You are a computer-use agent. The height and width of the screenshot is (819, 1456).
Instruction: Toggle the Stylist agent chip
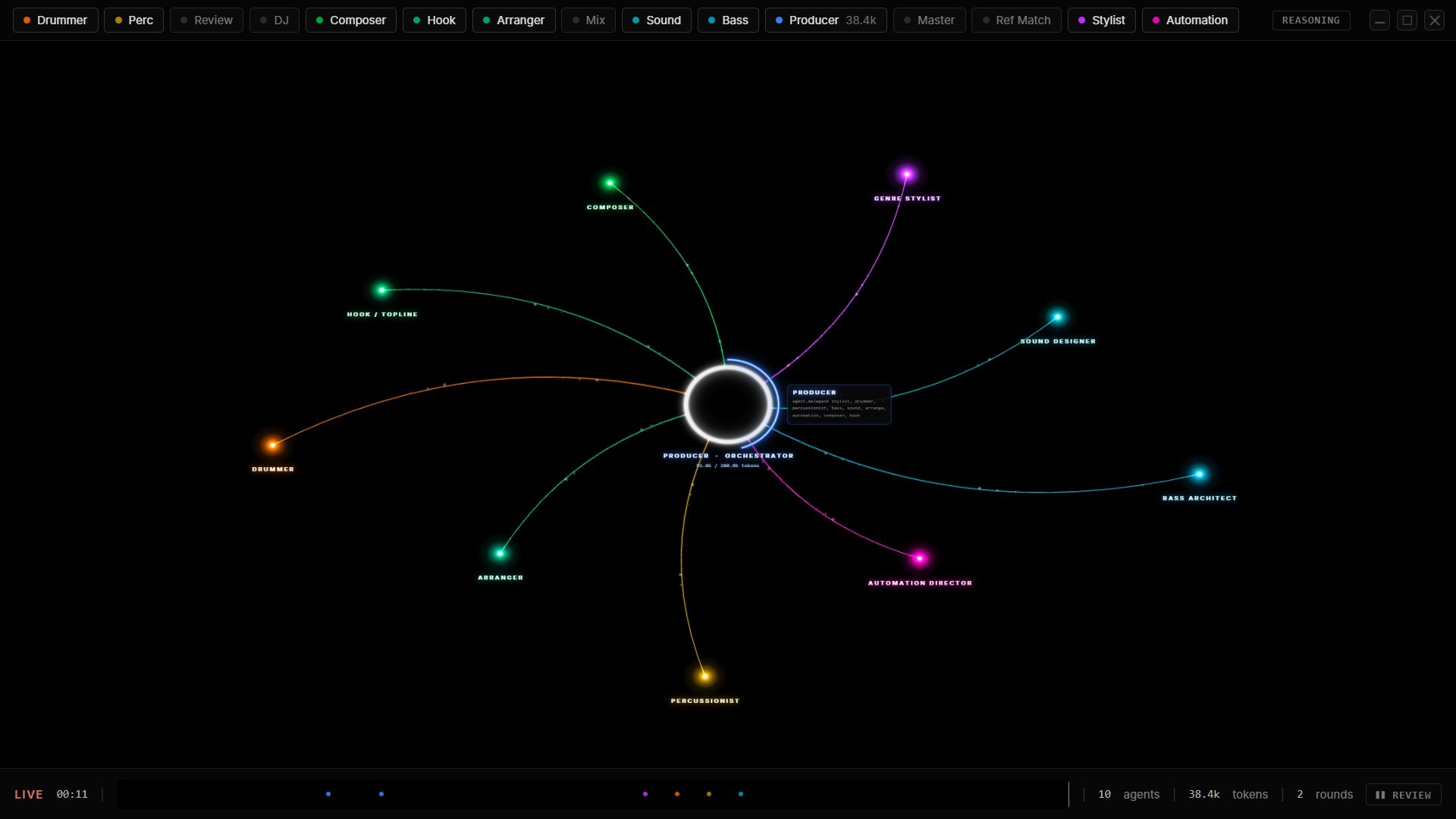point(1102,20)
